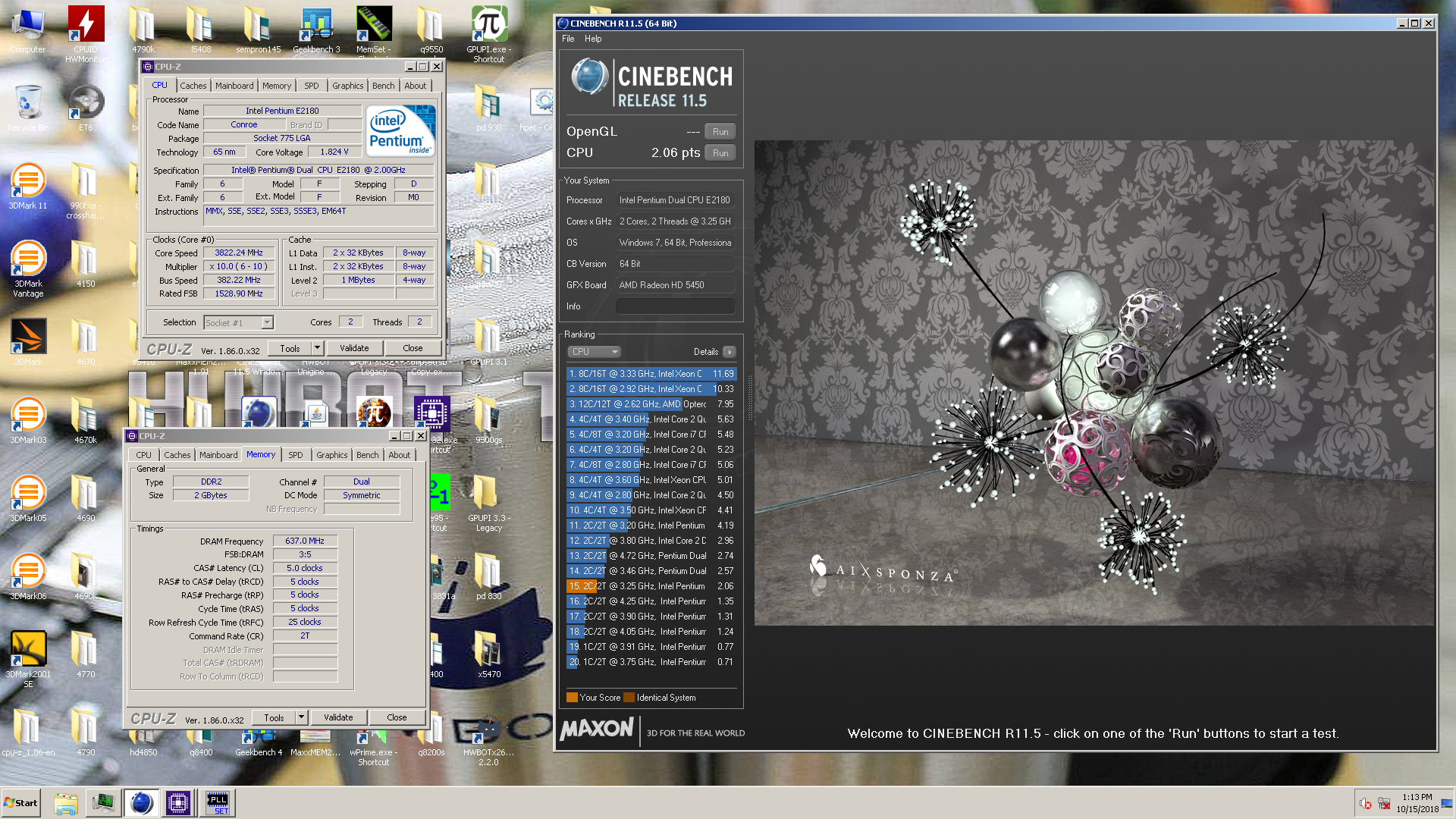Image resolution: width=1456 pixels, height=819 pixels.
Task: Open MemSet desktop shortcut
Action: tap(374, 30)
